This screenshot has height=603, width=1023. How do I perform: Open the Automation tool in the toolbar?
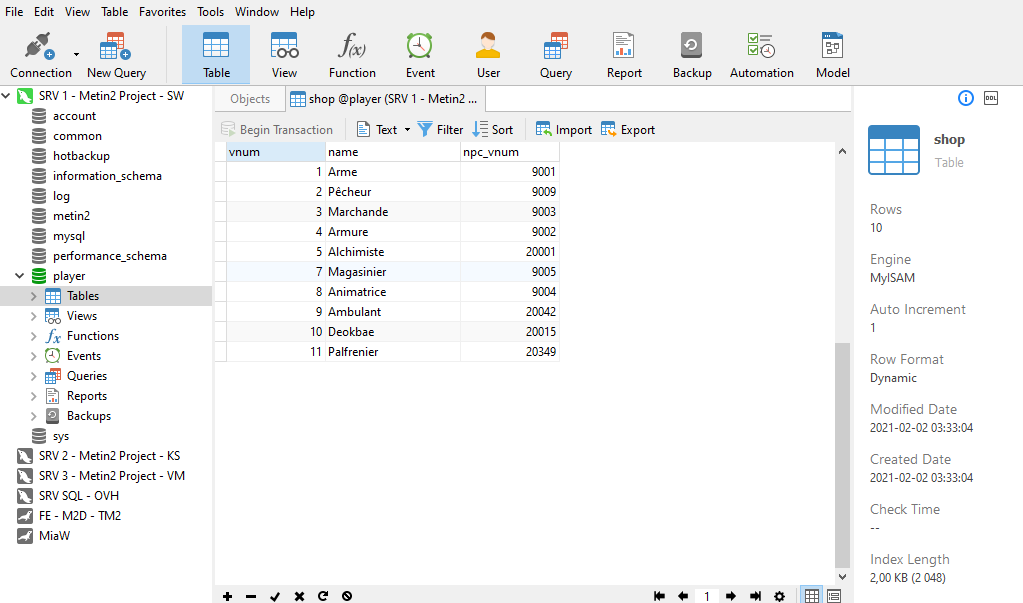pyautogui.click(x=761, y=55)
